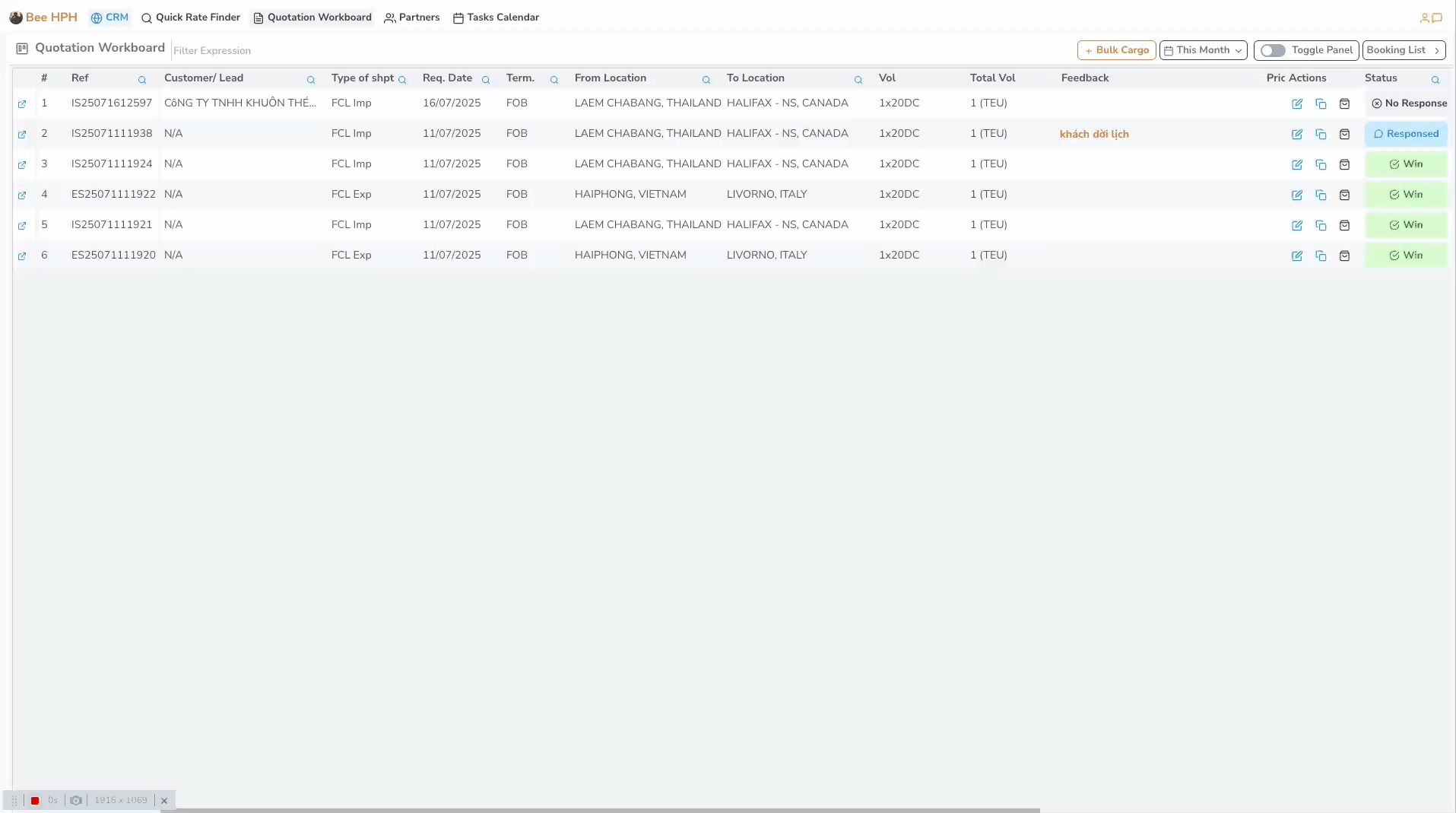This screenshot has width=1456, height=813.
Task: Click the chat message icon at top right
Action: 1437,17
